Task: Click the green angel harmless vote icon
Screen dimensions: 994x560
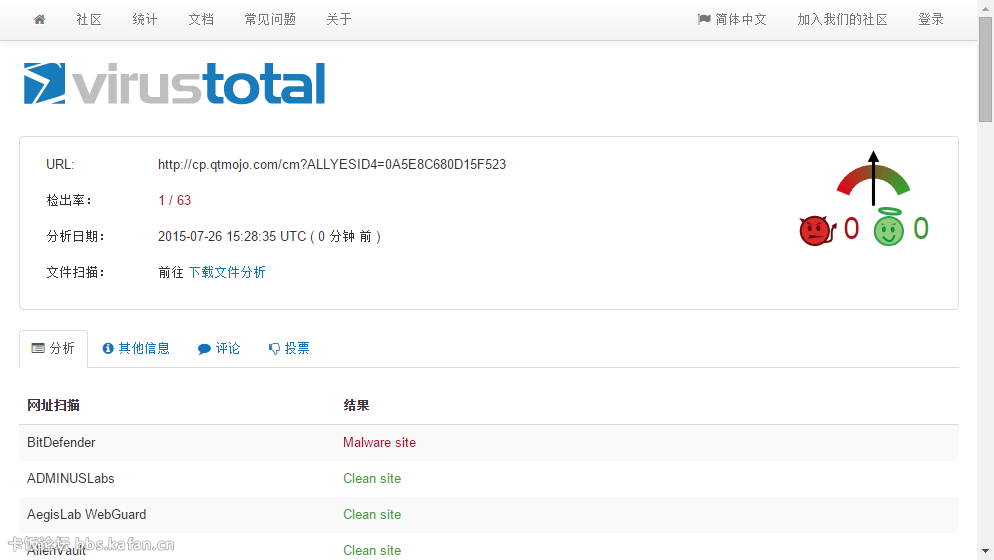Action: (x=888, y=229)
